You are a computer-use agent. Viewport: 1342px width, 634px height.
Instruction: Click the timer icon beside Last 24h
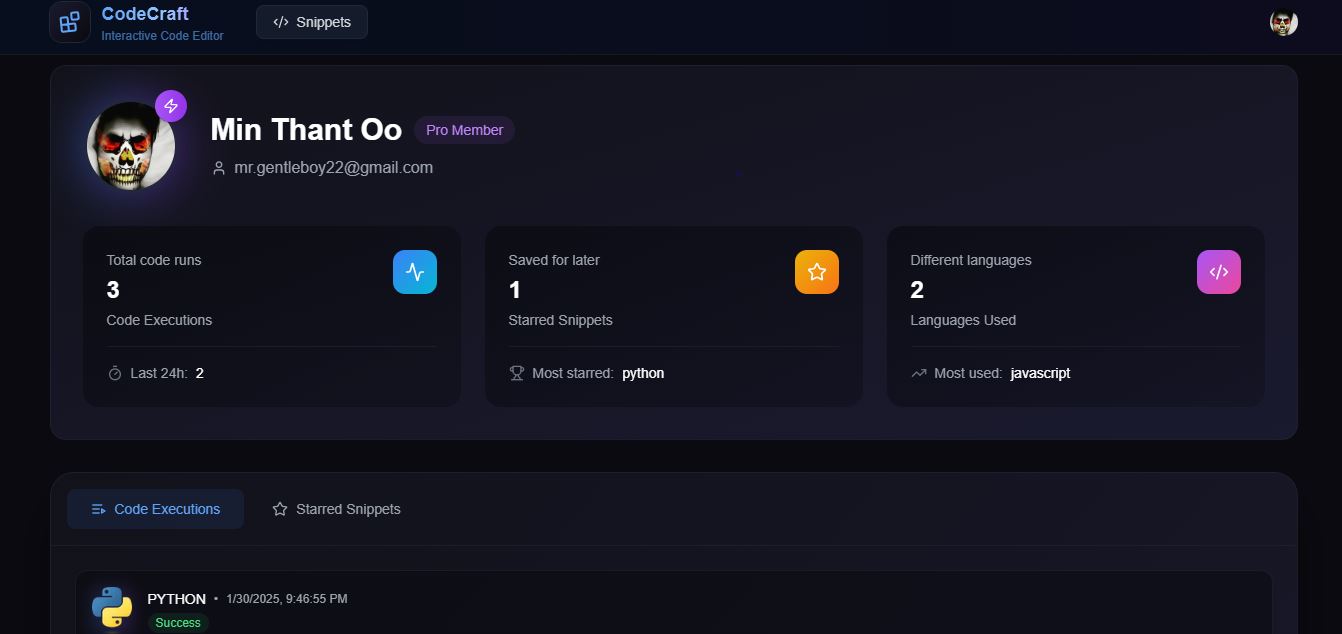[115, 373]
